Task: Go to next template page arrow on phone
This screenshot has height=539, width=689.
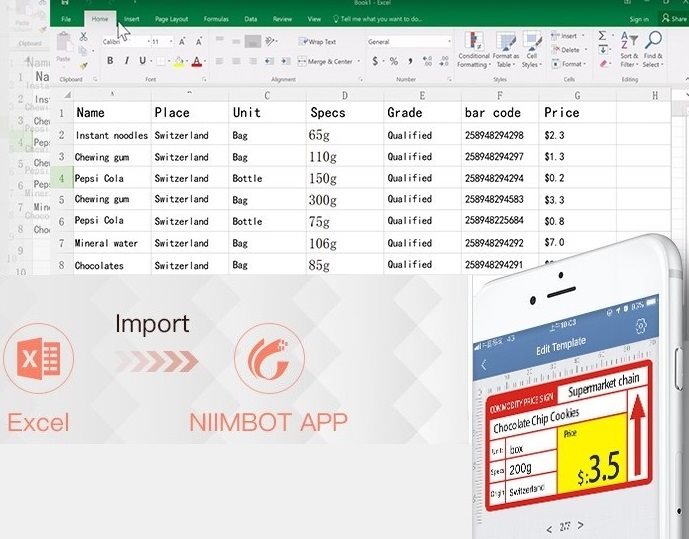Action: pos(580,525)
